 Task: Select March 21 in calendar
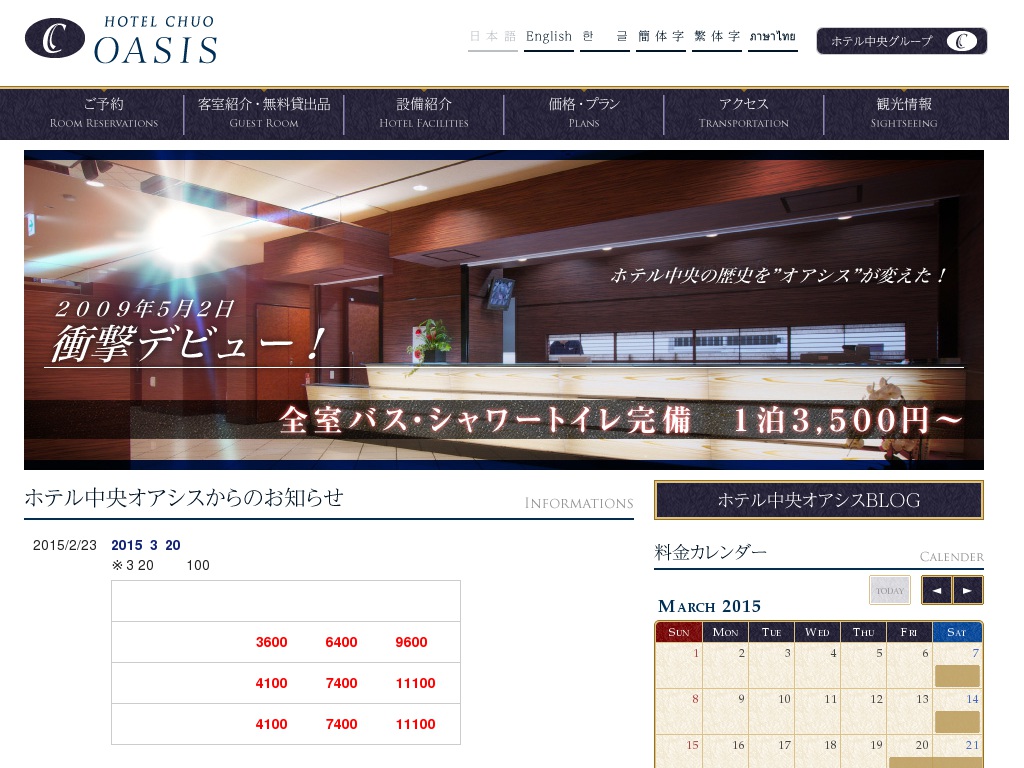(x=958, y=752)
